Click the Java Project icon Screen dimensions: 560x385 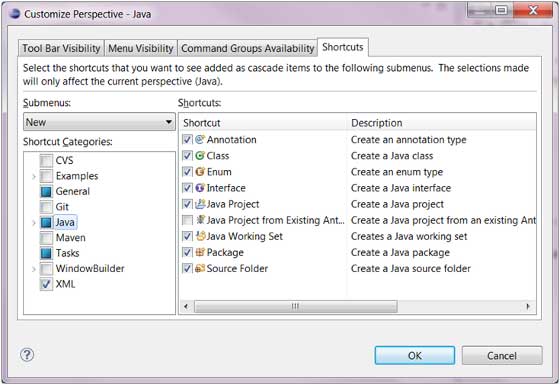pyautogui.click(x=200, y=204)
